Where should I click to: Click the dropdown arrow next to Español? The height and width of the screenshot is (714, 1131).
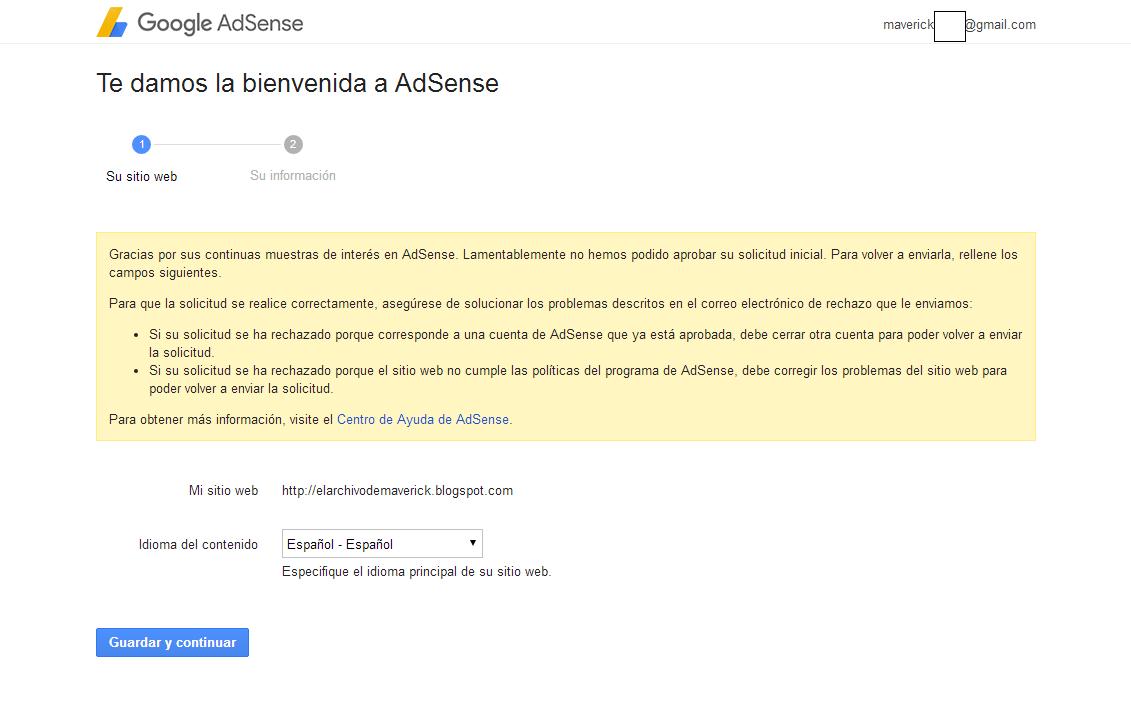point(472,543)
